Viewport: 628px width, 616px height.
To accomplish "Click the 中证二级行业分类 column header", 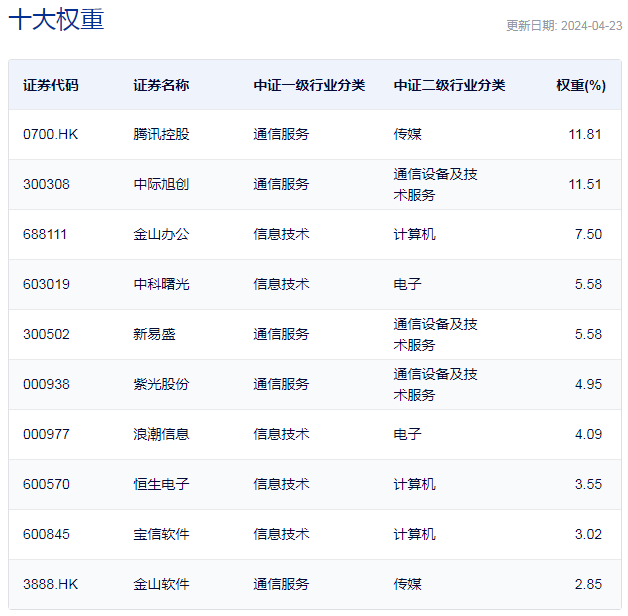I will click(x=449, y=85).
